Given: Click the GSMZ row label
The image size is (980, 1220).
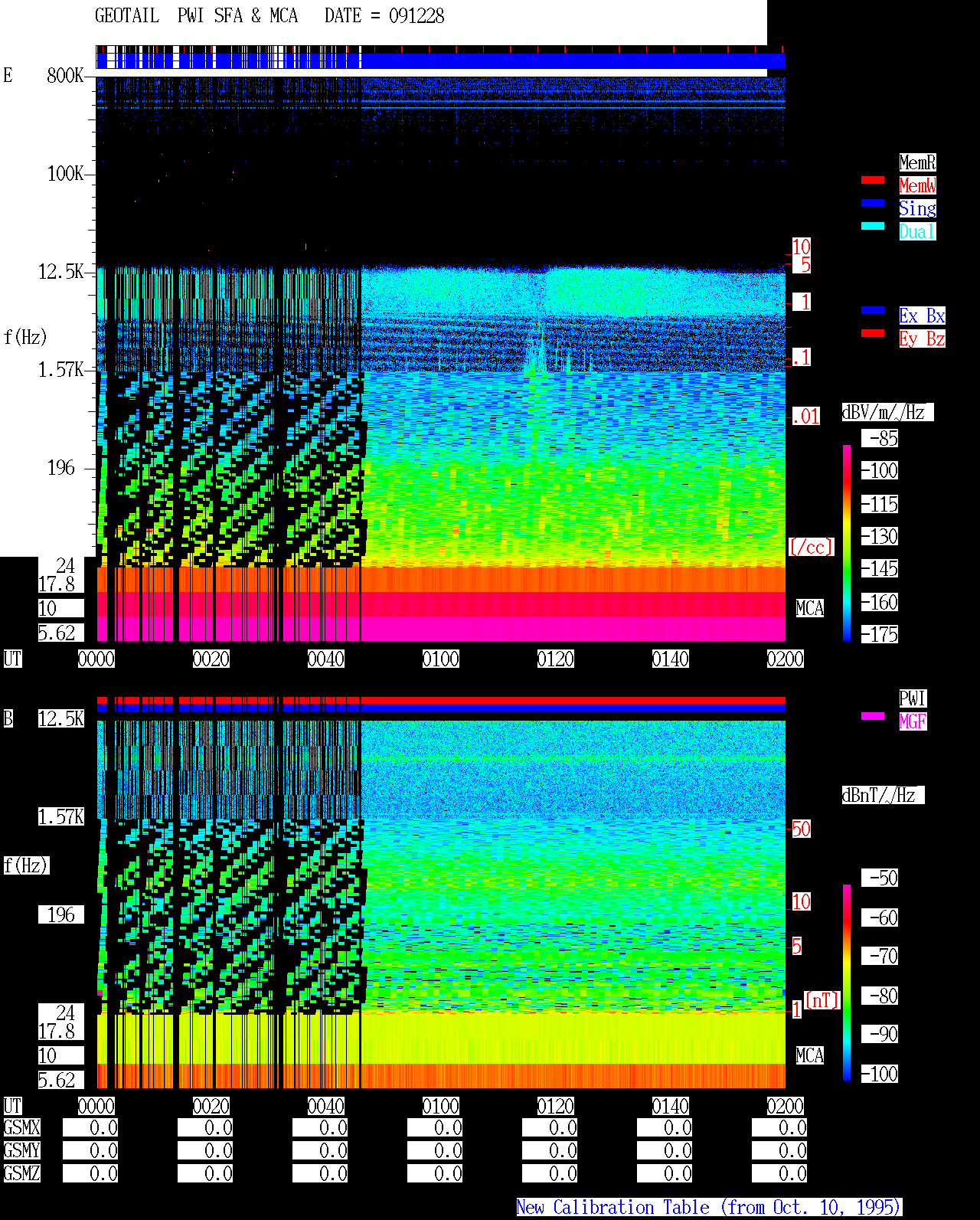Looking at the screenshot, I should point(22,1173).
